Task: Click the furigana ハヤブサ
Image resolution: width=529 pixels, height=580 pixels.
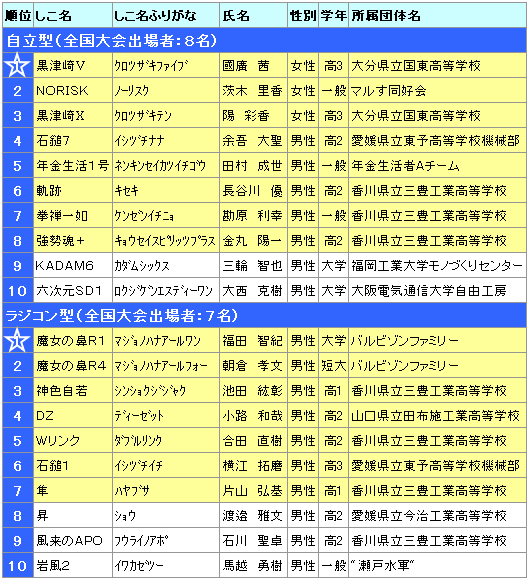Action: (x=132, y=490)
